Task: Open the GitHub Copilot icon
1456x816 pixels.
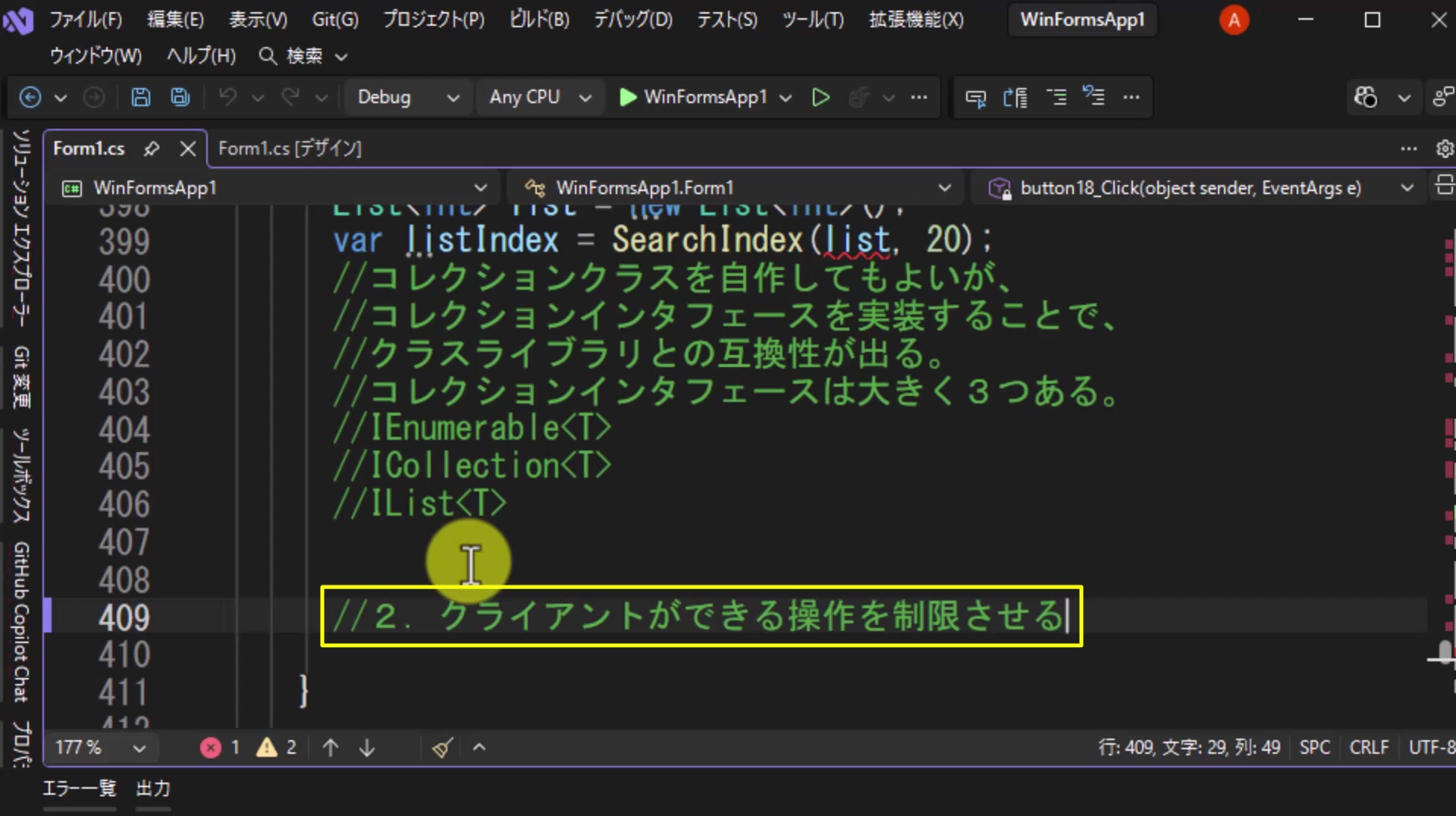Action: point(1366,97)
